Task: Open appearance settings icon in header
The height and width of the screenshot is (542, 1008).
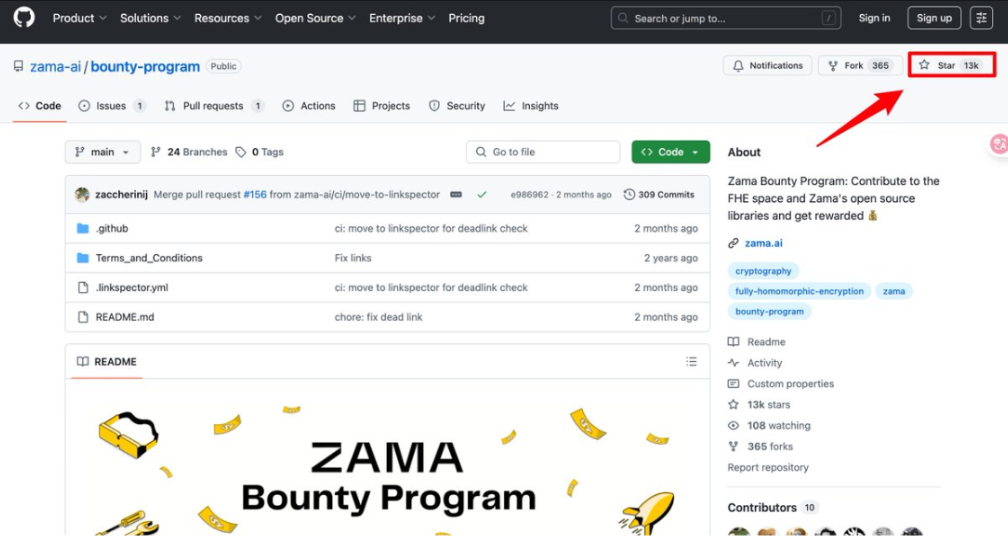Action: click(981, 18)
